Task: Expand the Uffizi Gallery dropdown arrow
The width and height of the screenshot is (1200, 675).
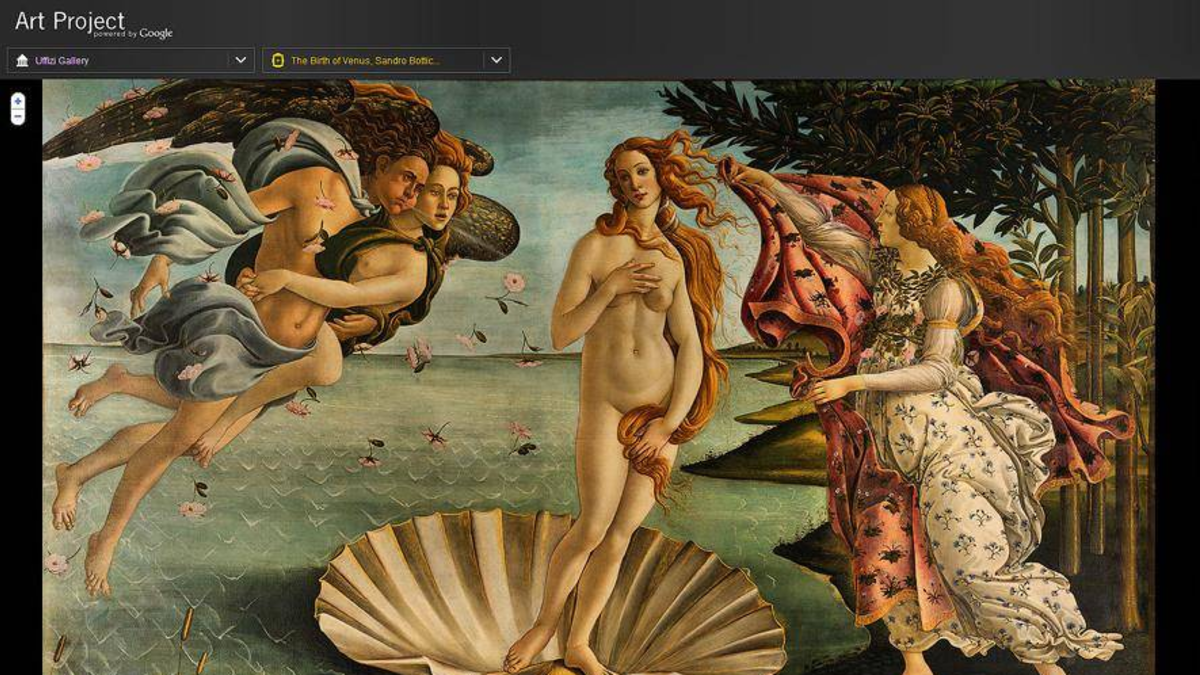Action: [x=240, y=61]
